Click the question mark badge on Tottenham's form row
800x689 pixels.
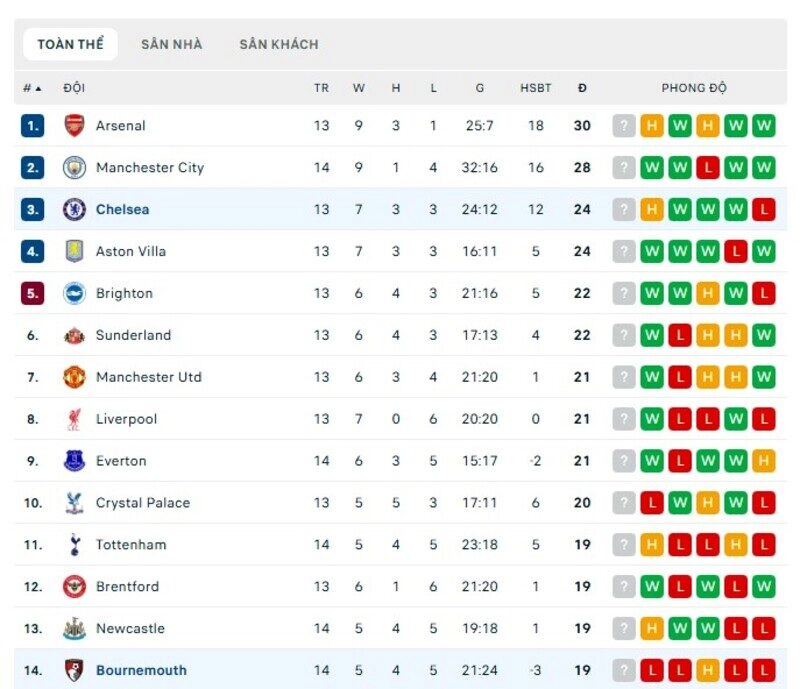point(624,545)
